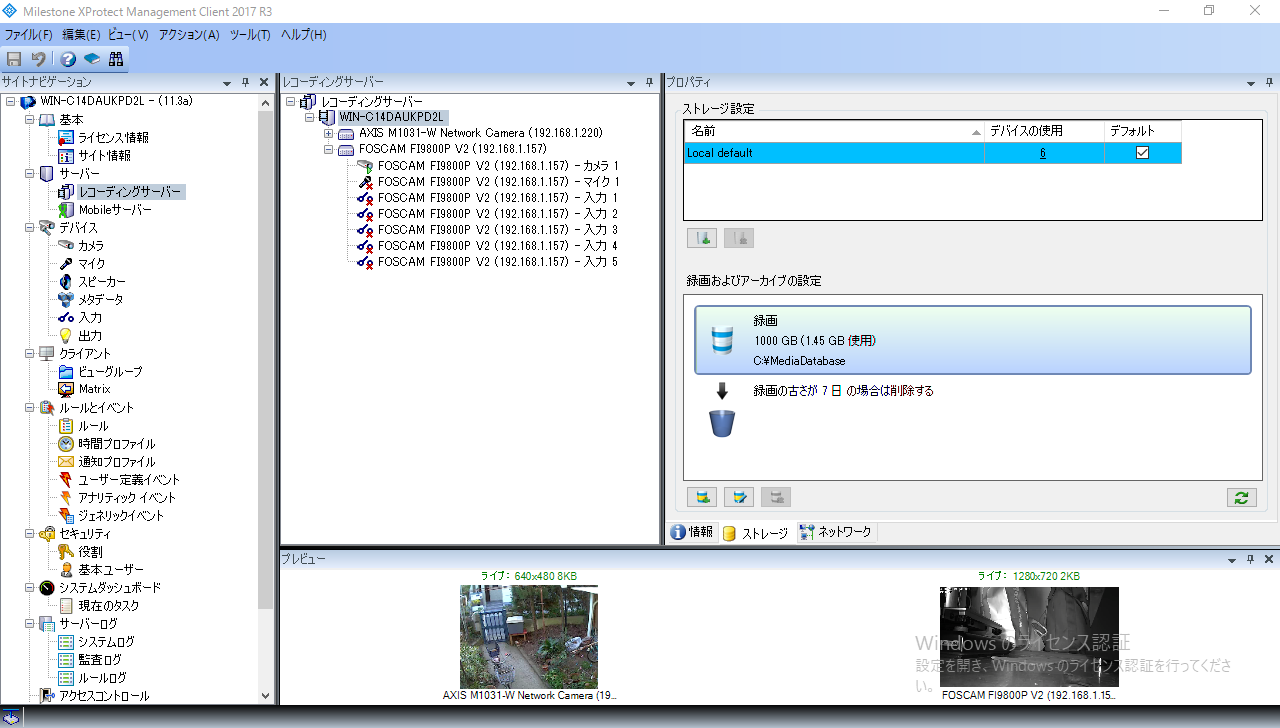Collapse the セキュリティ tree node
This screenshot has height=728, width=1280.
[30, 534]
